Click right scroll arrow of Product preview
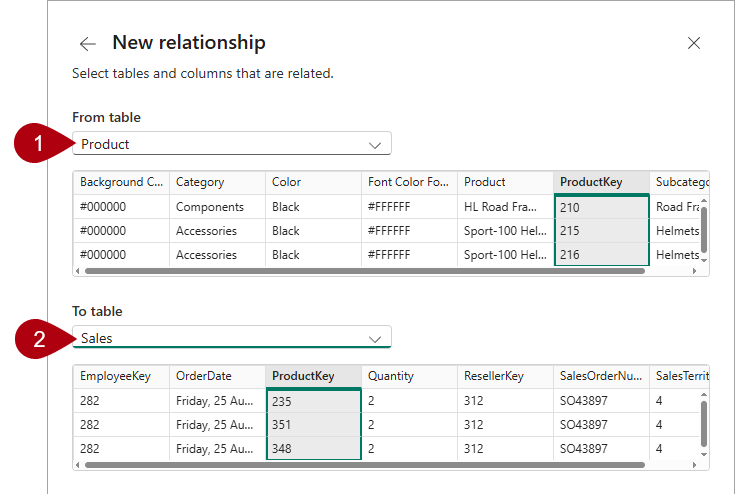The height and width of the screenshot is (494, 735). point(695,271)
